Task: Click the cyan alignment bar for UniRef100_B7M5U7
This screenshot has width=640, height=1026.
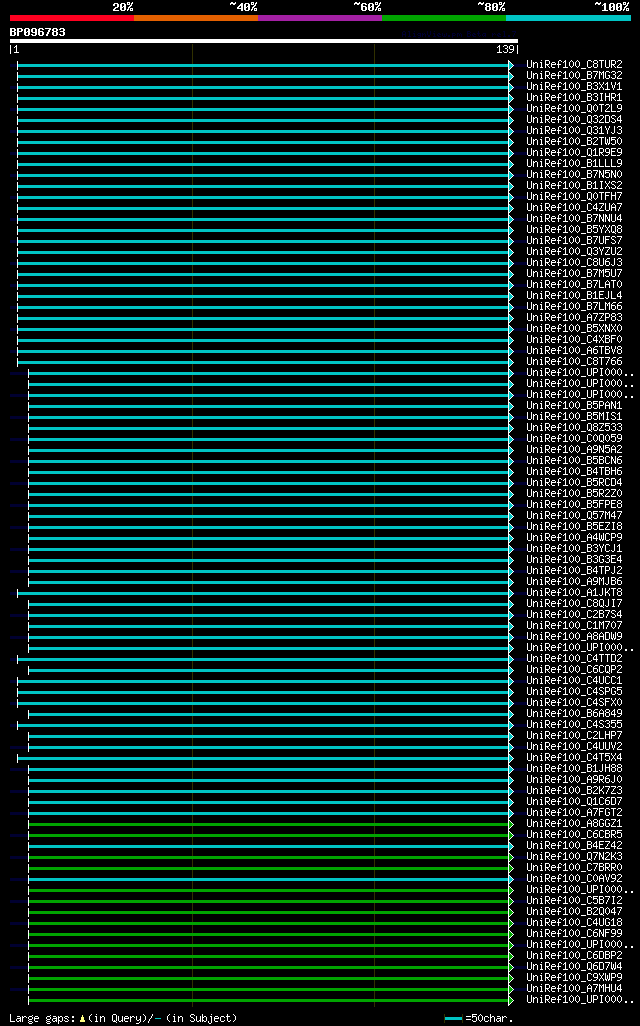Action: [x=264, y=274]
